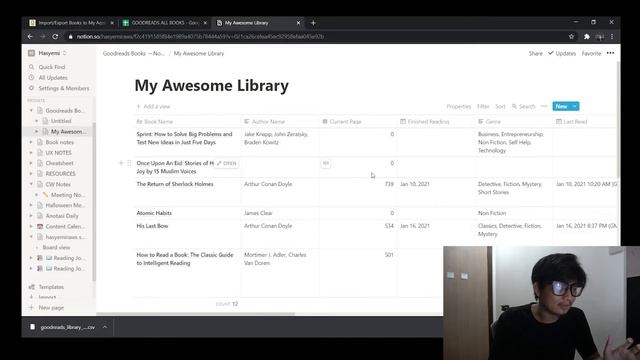This screenshot has width=640, height=360.
Task: Select Atomic Habits book title
Action: click(154, 213)
